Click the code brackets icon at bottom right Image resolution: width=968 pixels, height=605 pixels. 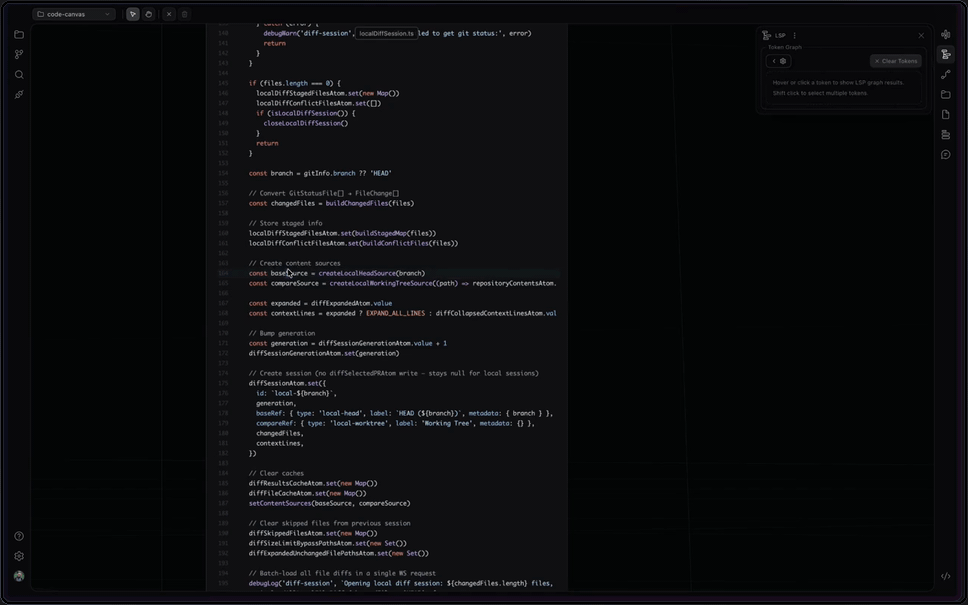click(x=946, y=576)
